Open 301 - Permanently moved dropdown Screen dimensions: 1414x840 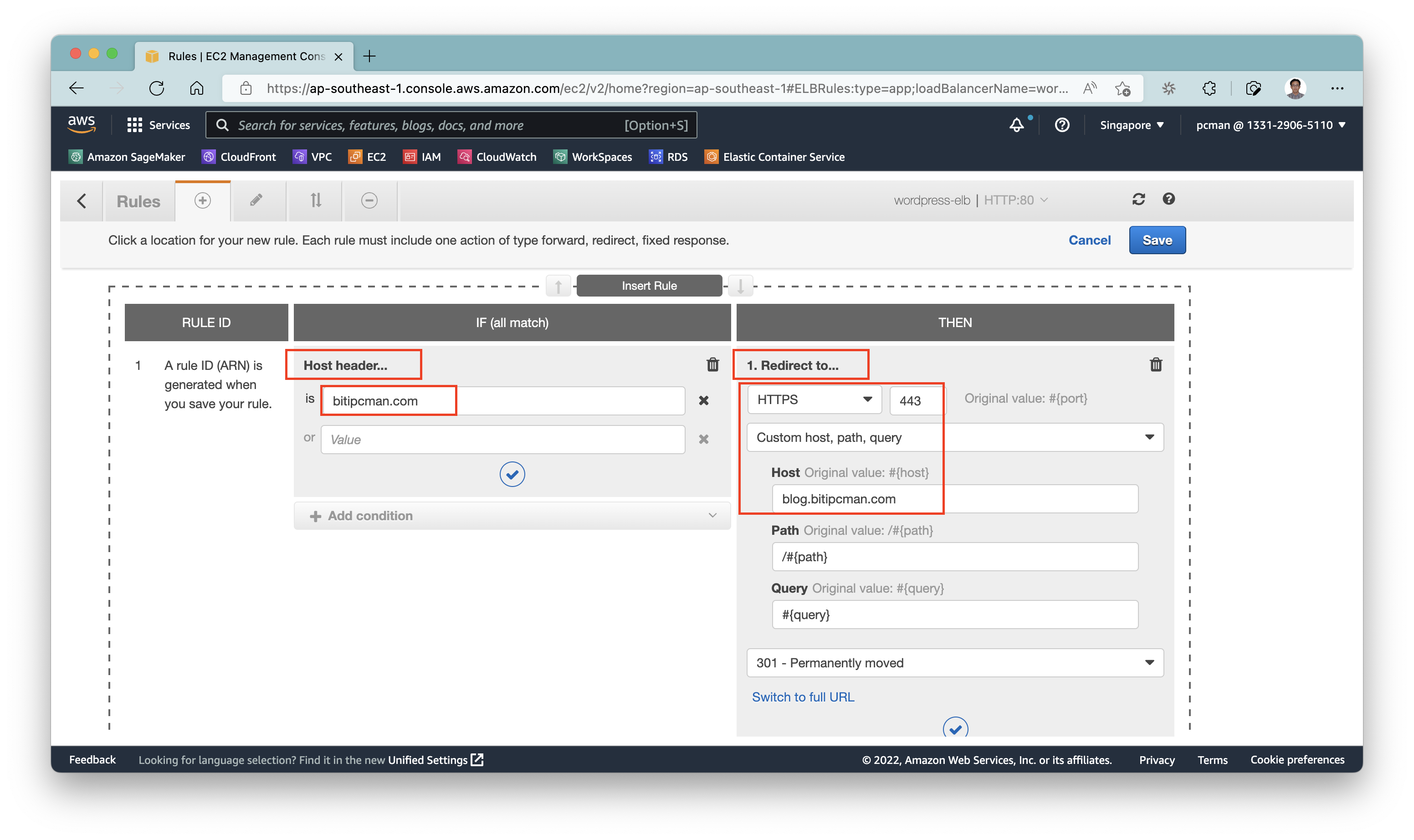[x=955, y=663]
